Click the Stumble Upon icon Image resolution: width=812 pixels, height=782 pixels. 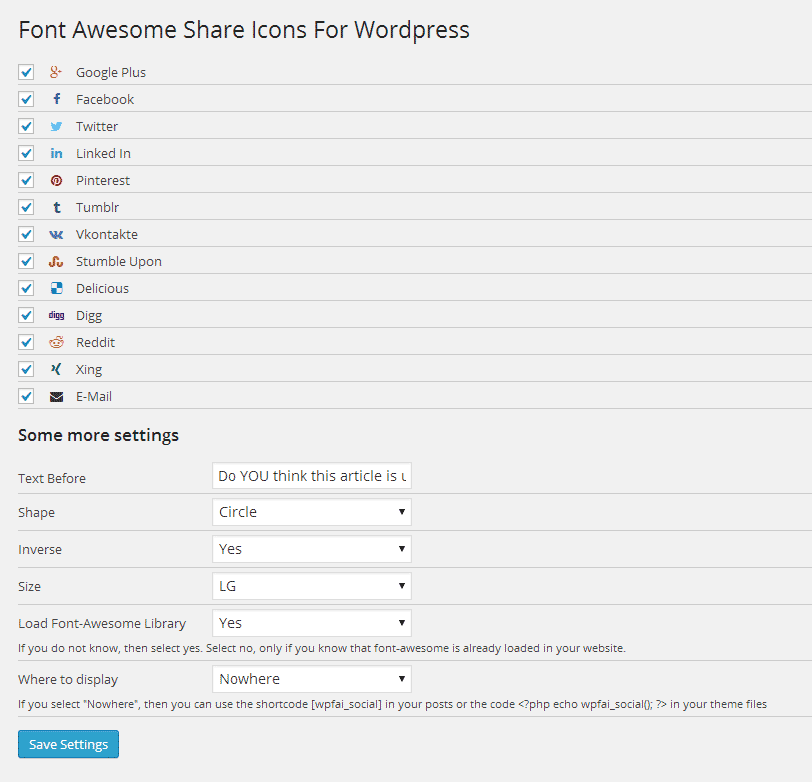click(x=56, y=261)
